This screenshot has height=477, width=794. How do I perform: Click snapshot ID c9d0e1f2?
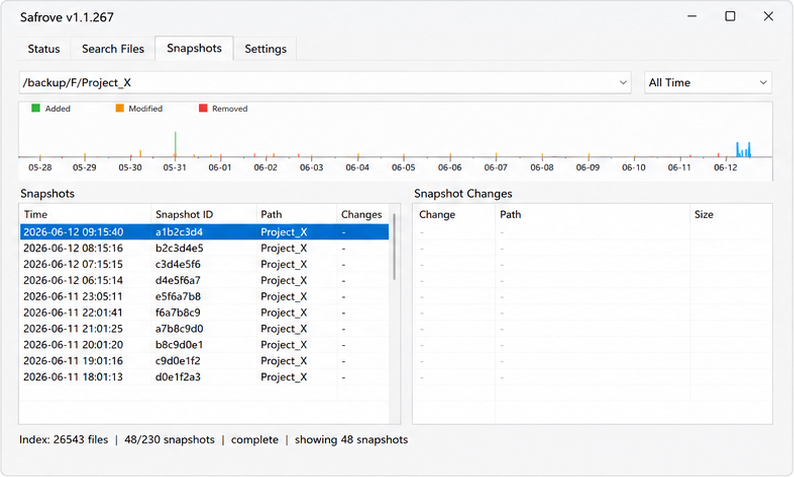178,361
